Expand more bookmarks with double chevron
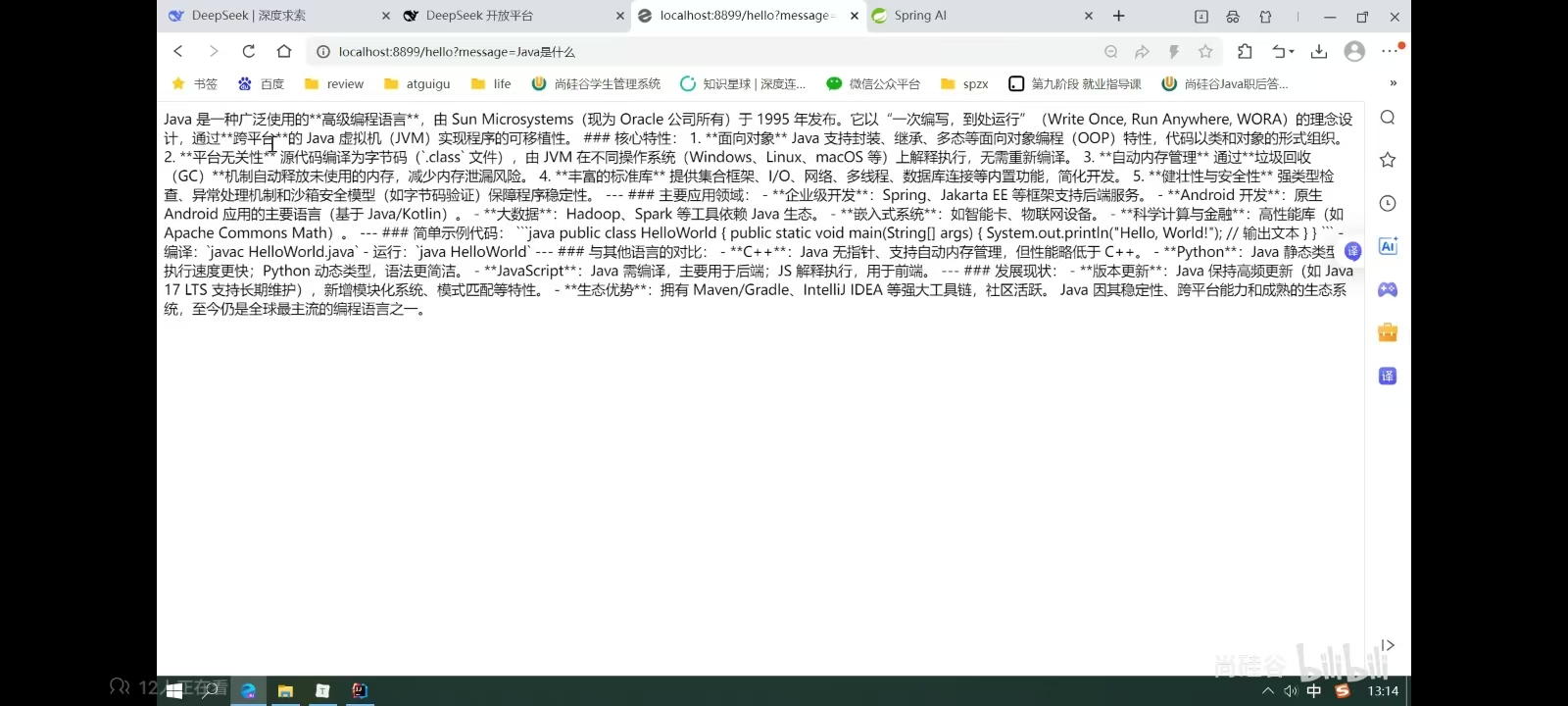Screen dimensions: 1568x706 1393,83
